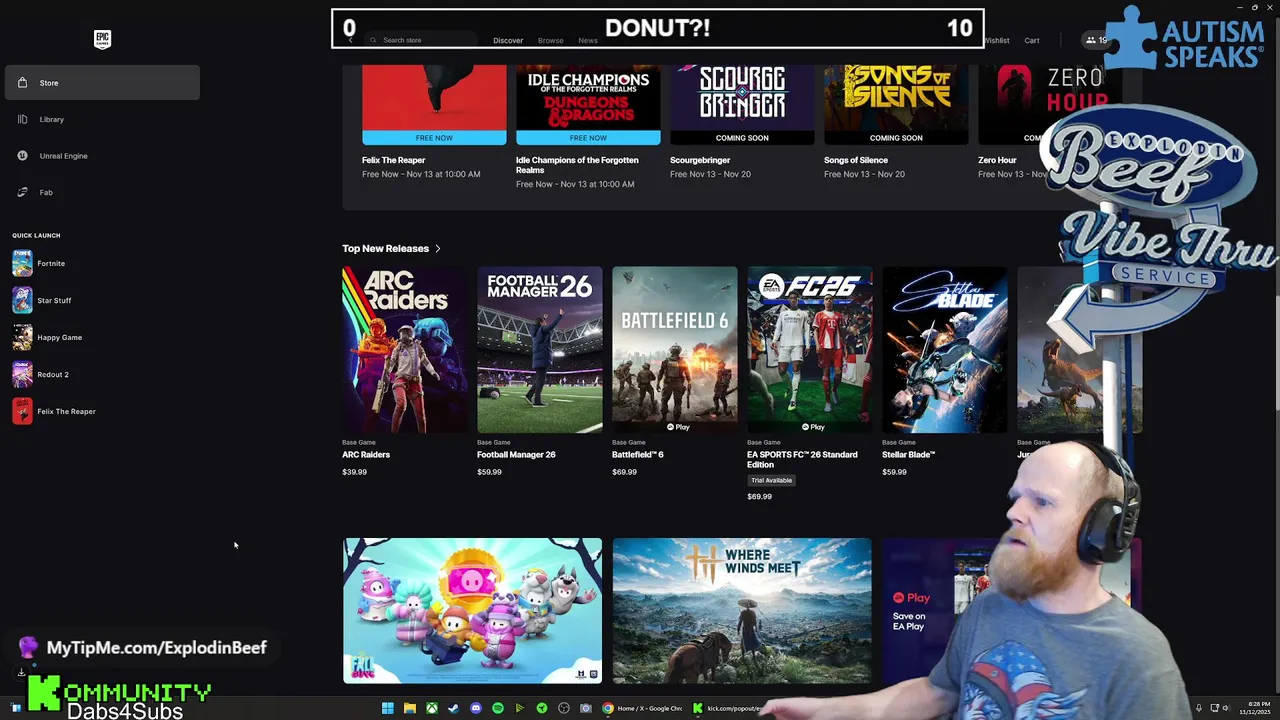Click ARC Raiders title text
The height and width of the screenshot is (720, 1280).
(x=366, y=454)
